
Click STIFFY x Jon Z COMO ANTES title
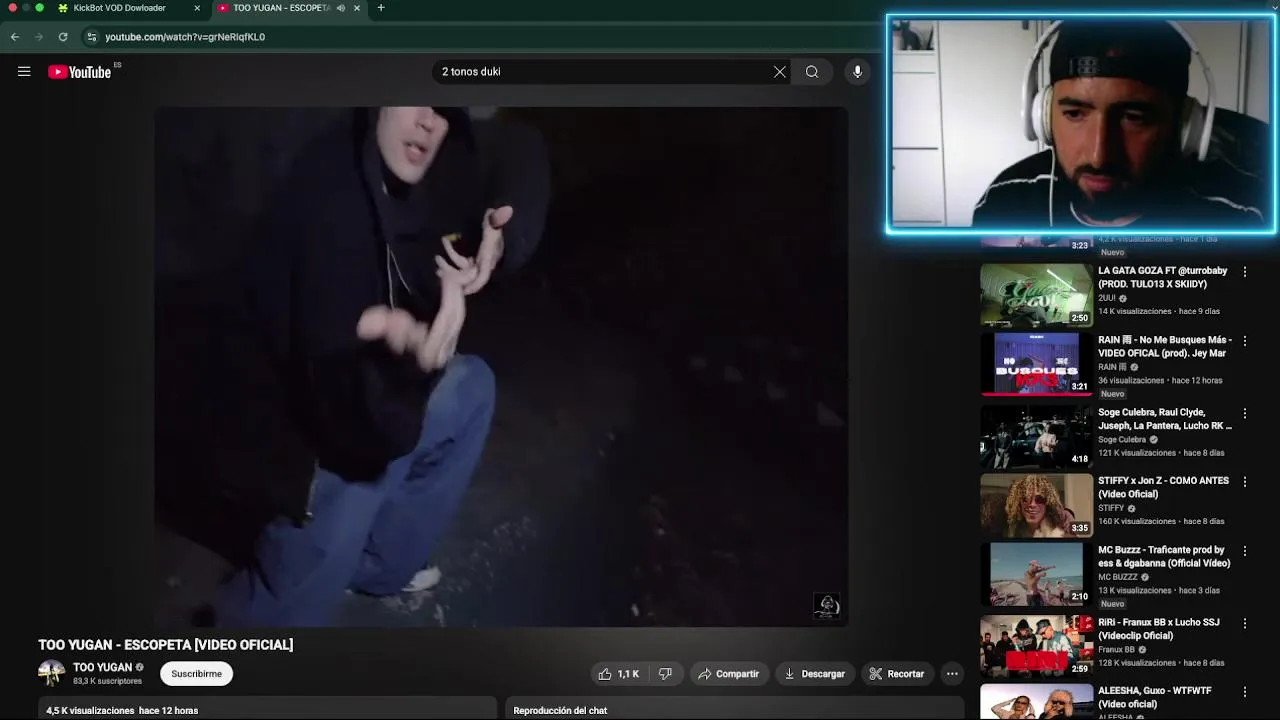point(1163,487)
